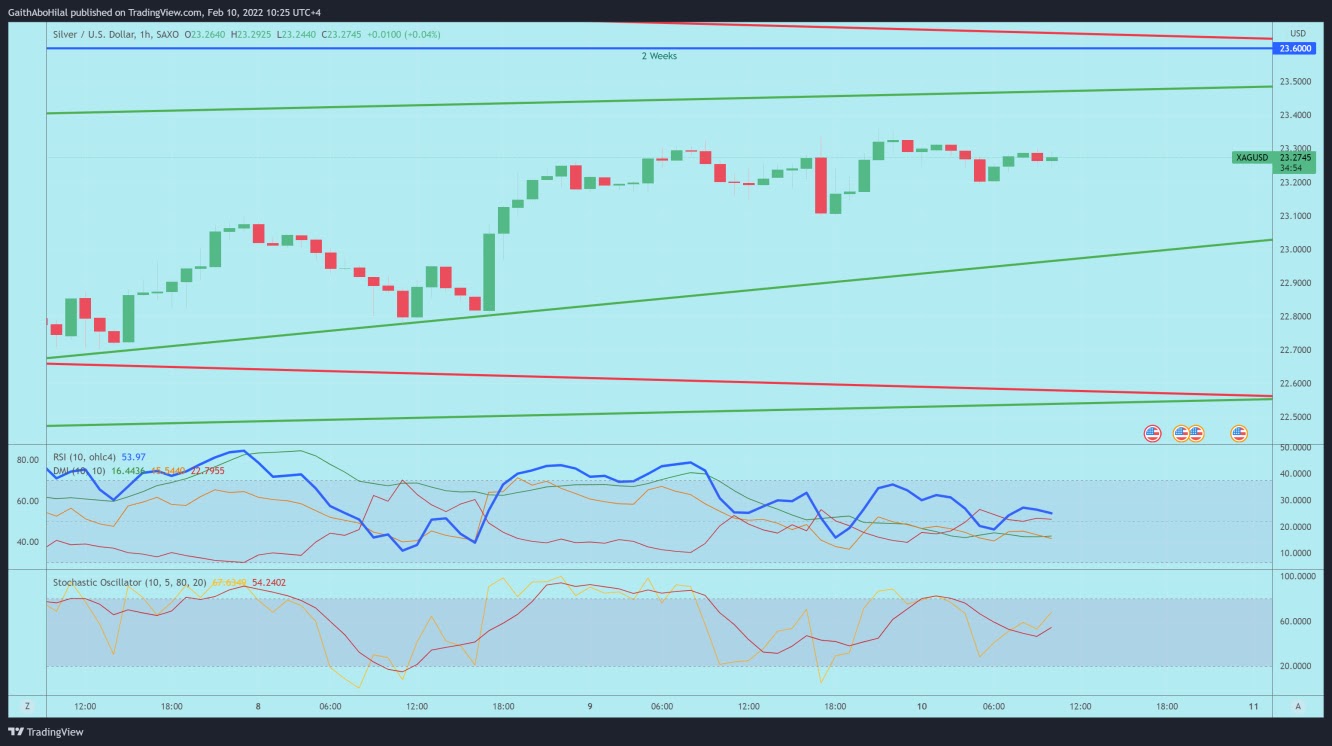Click the low value L23.2440 in the legend

pyautogui.click(x=295, y=34)
